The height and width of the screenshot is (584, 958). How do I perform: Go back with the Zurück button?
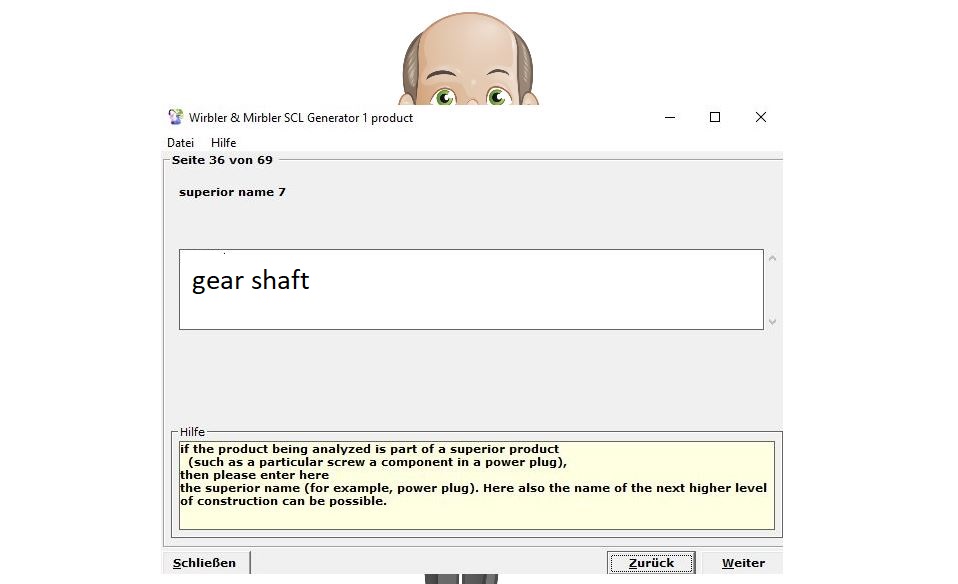point(650,563)
